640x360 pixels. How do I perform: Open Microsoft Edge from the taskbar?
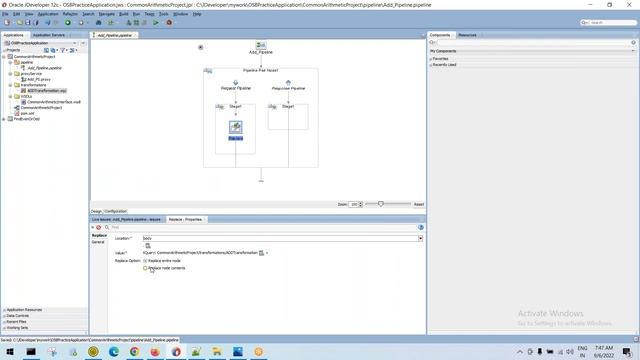(113, 351)
